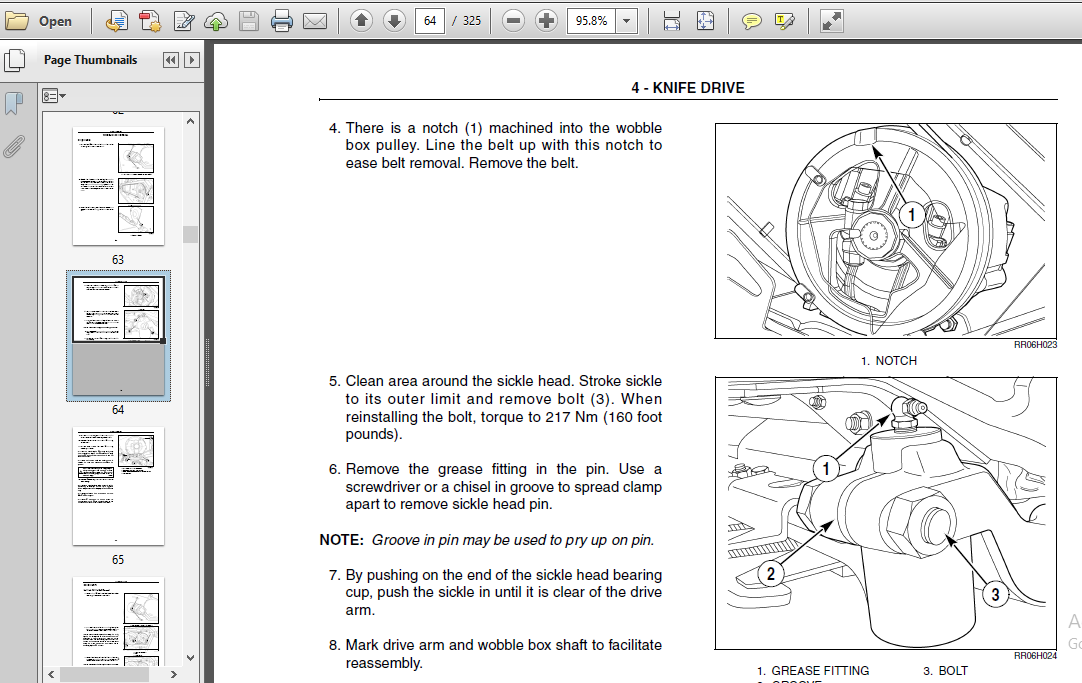Click the page label 63 under thumbnail
Screen dimensions: 1082x683
[118, 260]
